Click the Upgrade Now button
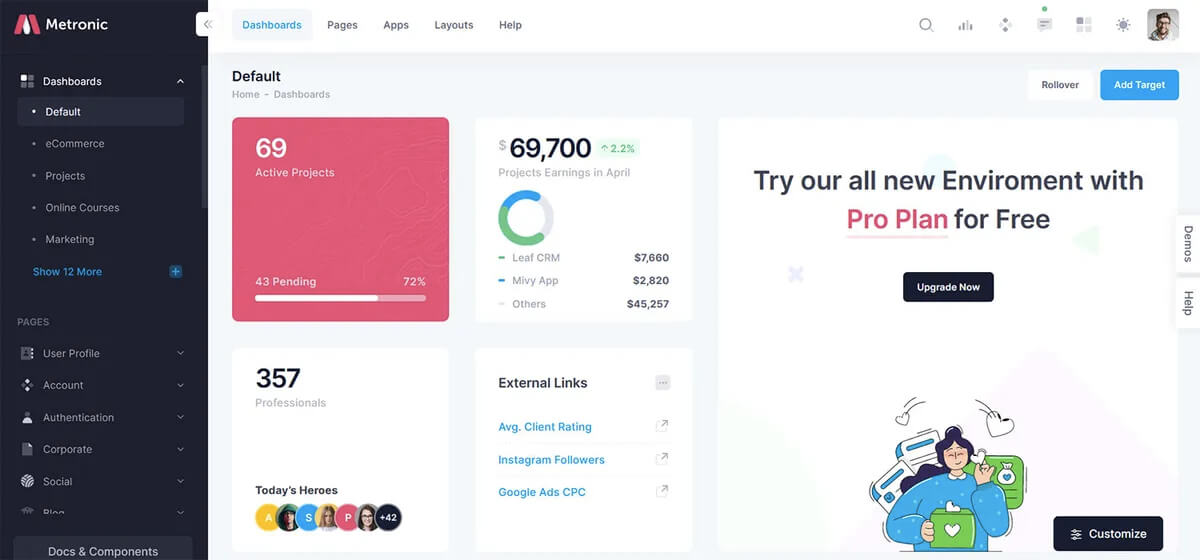 tap(948, 287)
